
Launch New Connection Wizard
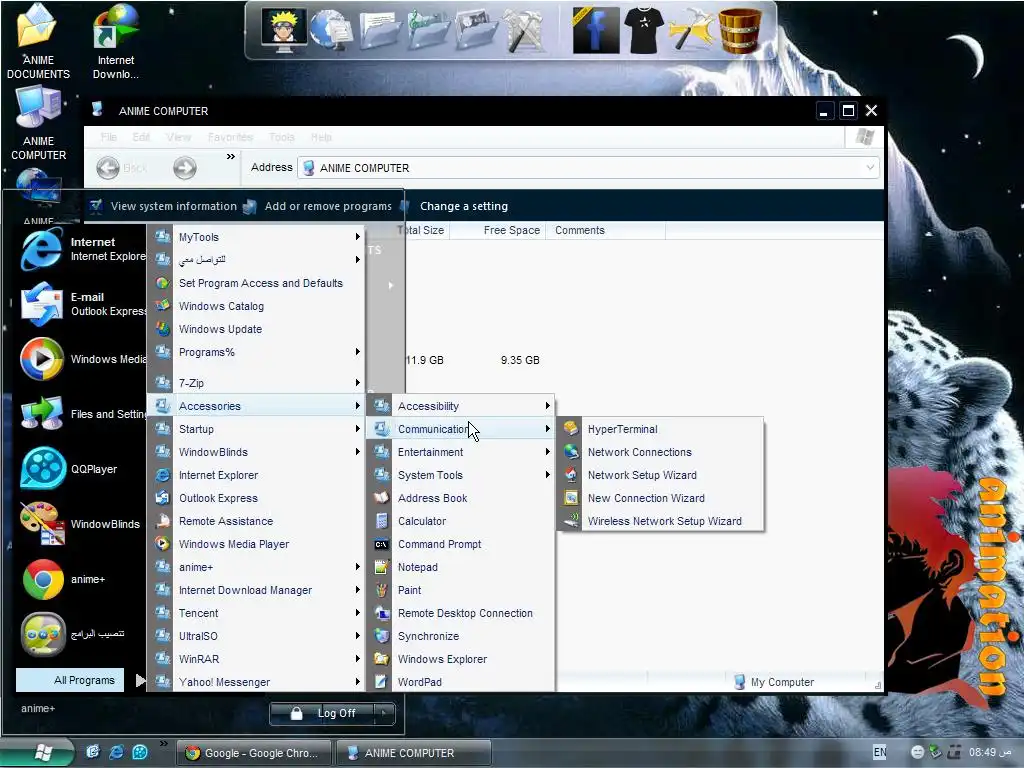660,498
